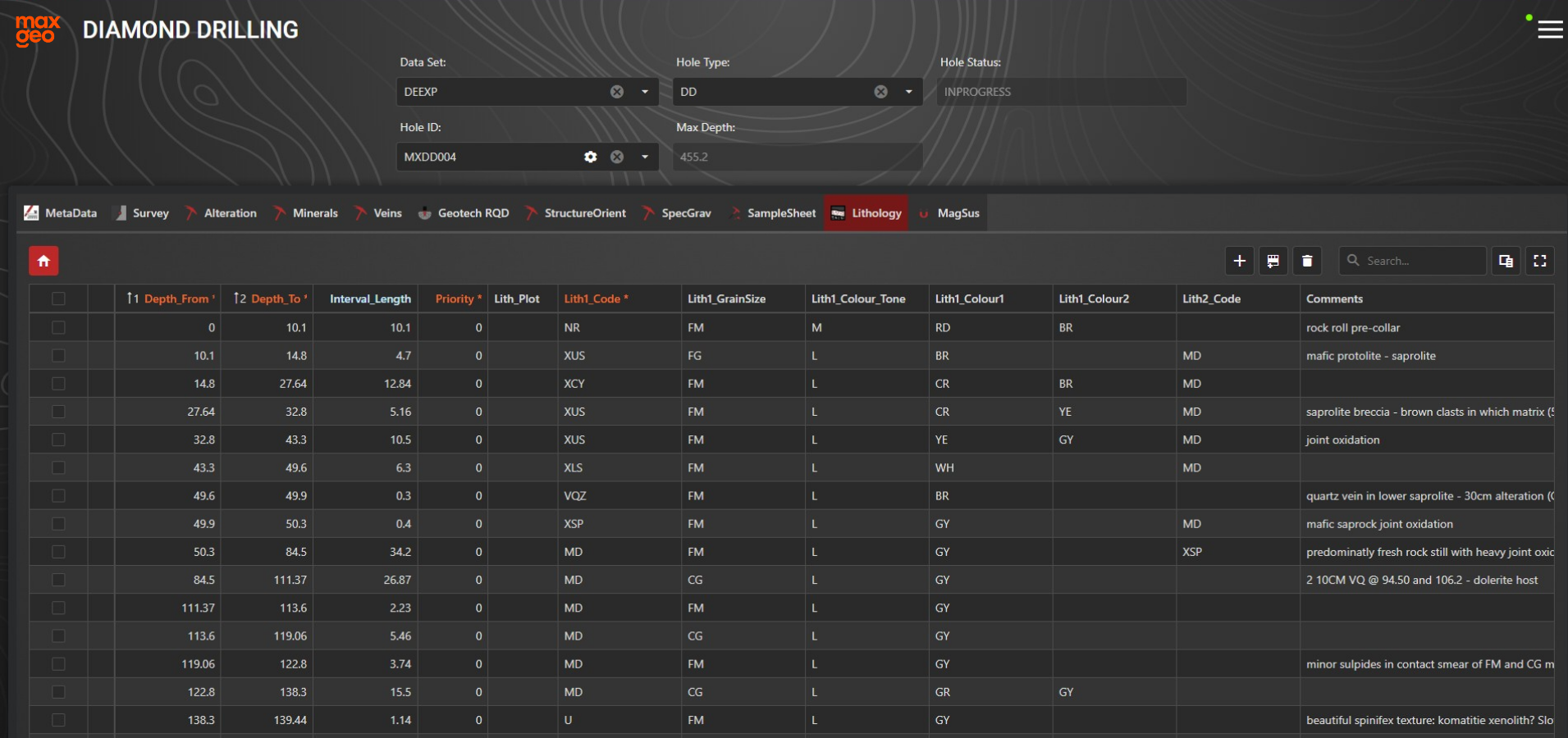The width and height of the screenshot is (1568, 738).
Task: Click the Depth_From column header
Action: click(x=176, y=298)
